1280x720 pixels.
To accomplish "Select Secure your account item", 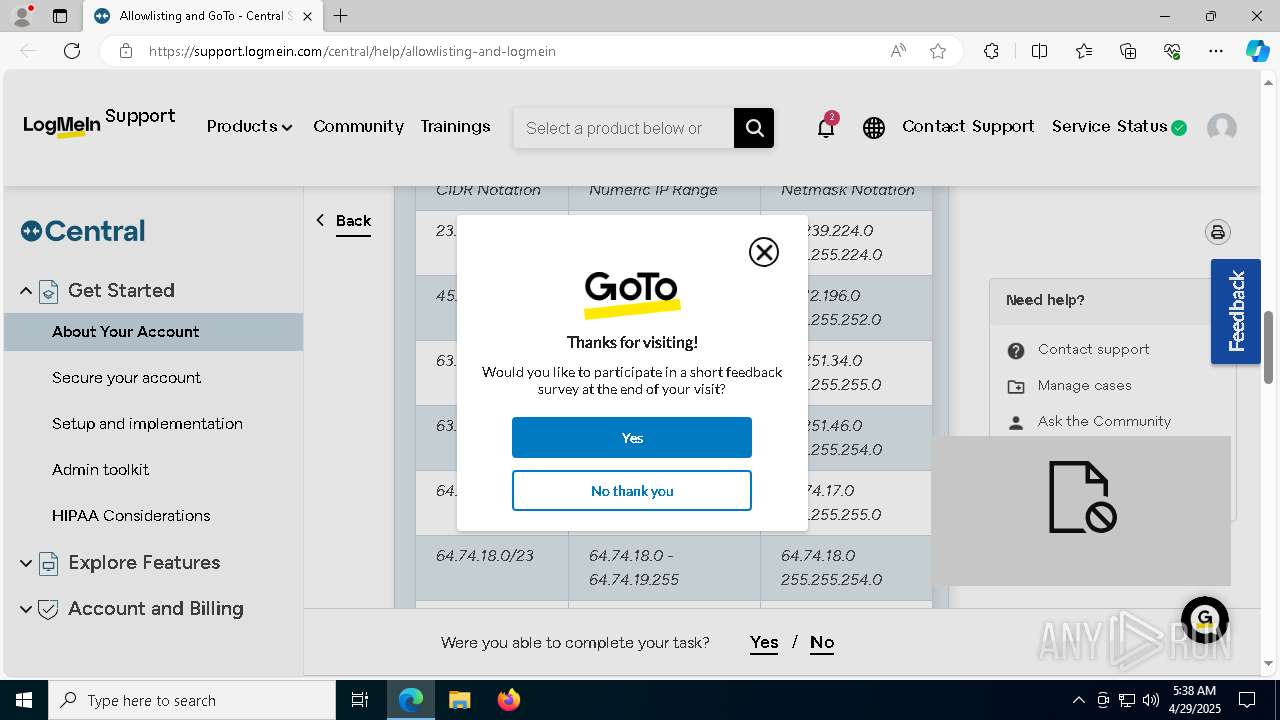I will [126, 378].
